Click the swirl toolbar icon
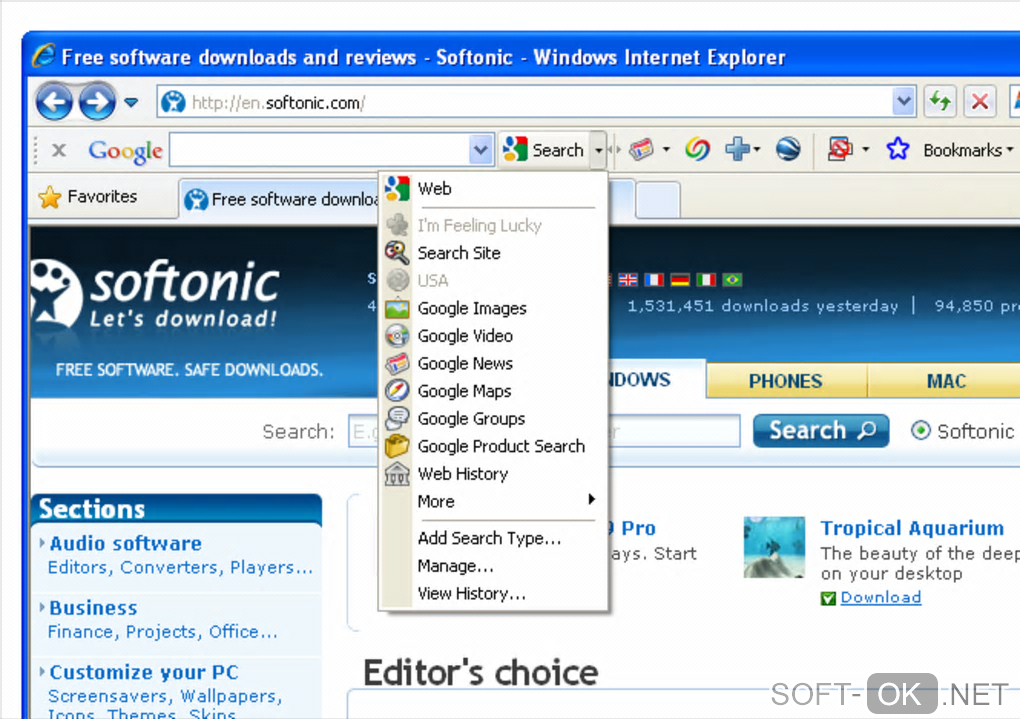Viewport: 1020px width, 719px height. point(697,150)
